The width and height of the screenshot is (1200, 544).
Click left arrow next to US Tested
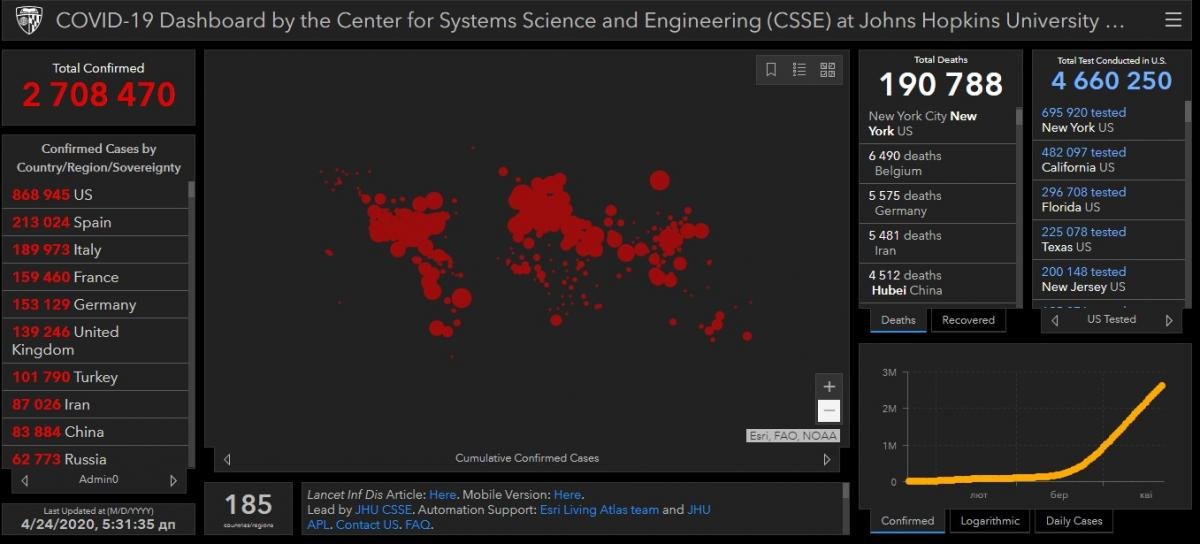1055,320
